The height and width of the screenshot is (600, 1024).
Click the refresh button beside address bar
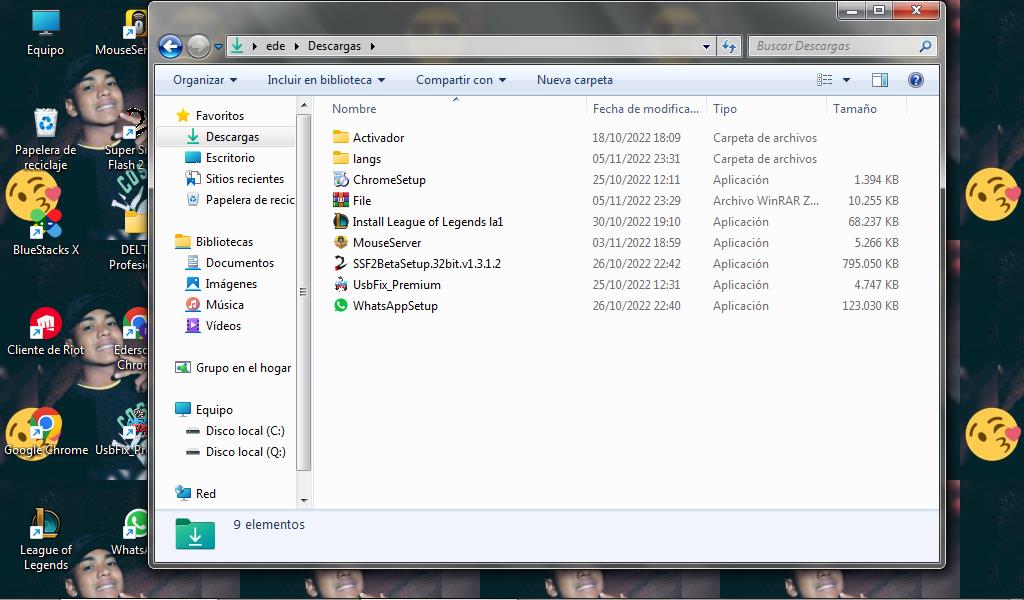[729, 46]
